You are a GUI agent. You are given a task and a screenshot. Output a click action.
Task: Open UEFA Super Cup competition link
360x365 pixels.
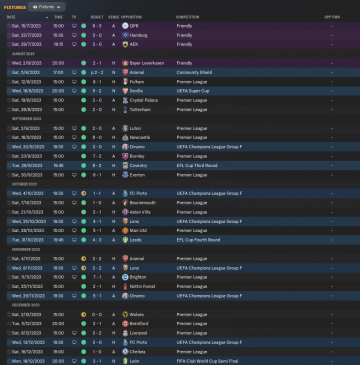coord(193,91)
